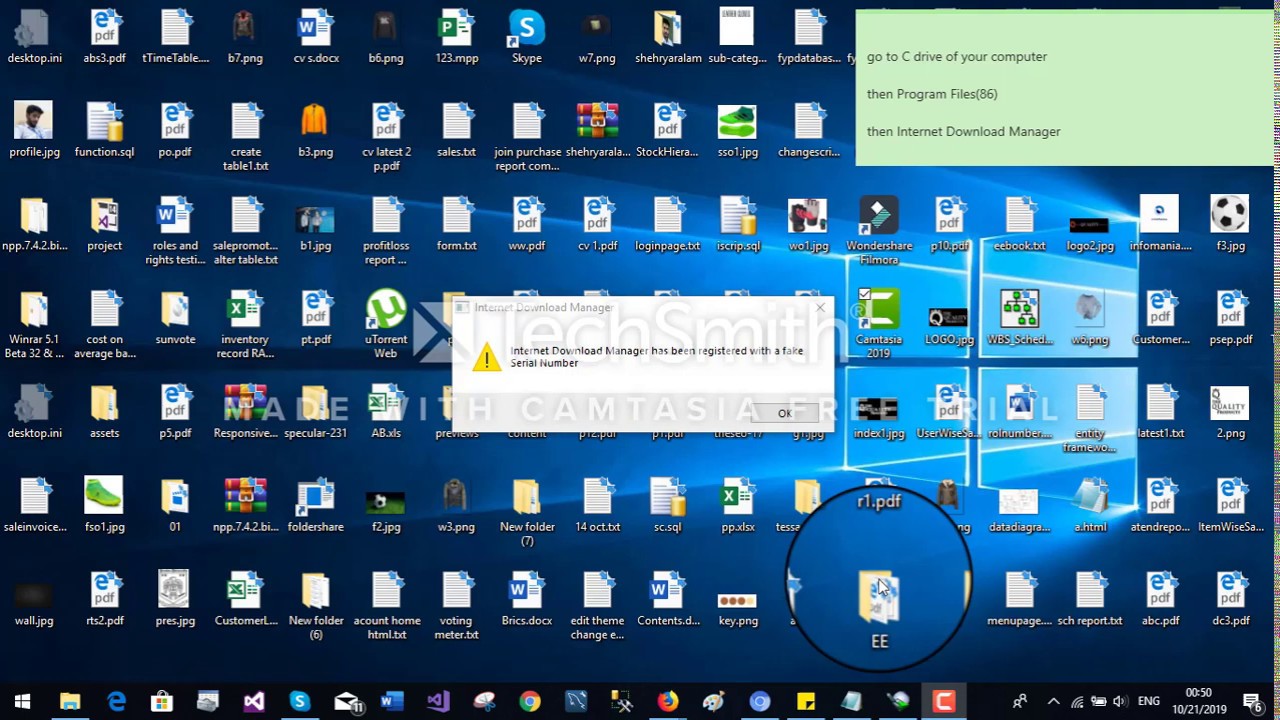Select the inventory record Excel file

coord(245,325)
